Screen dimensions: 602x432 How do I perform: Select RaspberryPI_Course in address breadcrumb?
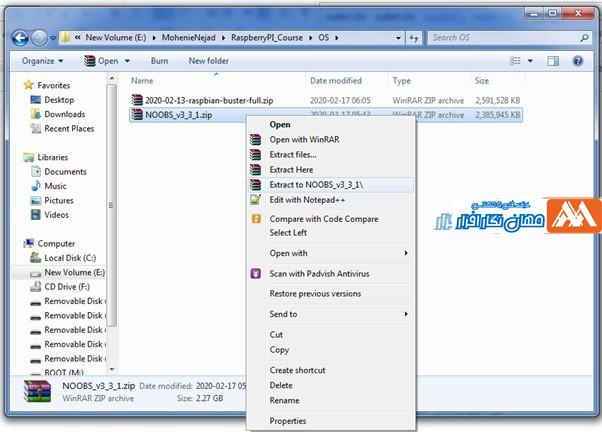266,38
